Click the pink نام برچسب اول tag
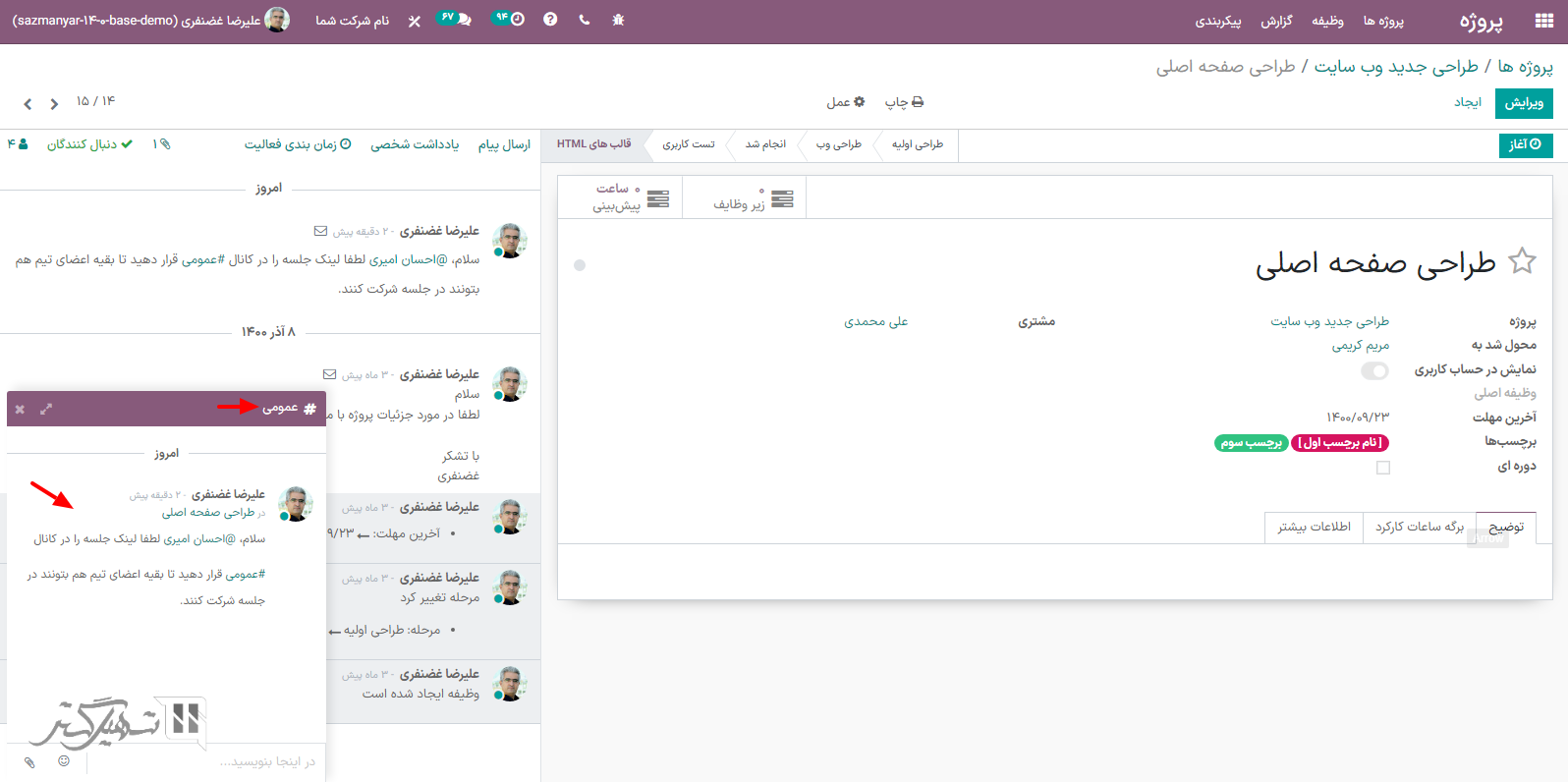 pos(1339,443)
